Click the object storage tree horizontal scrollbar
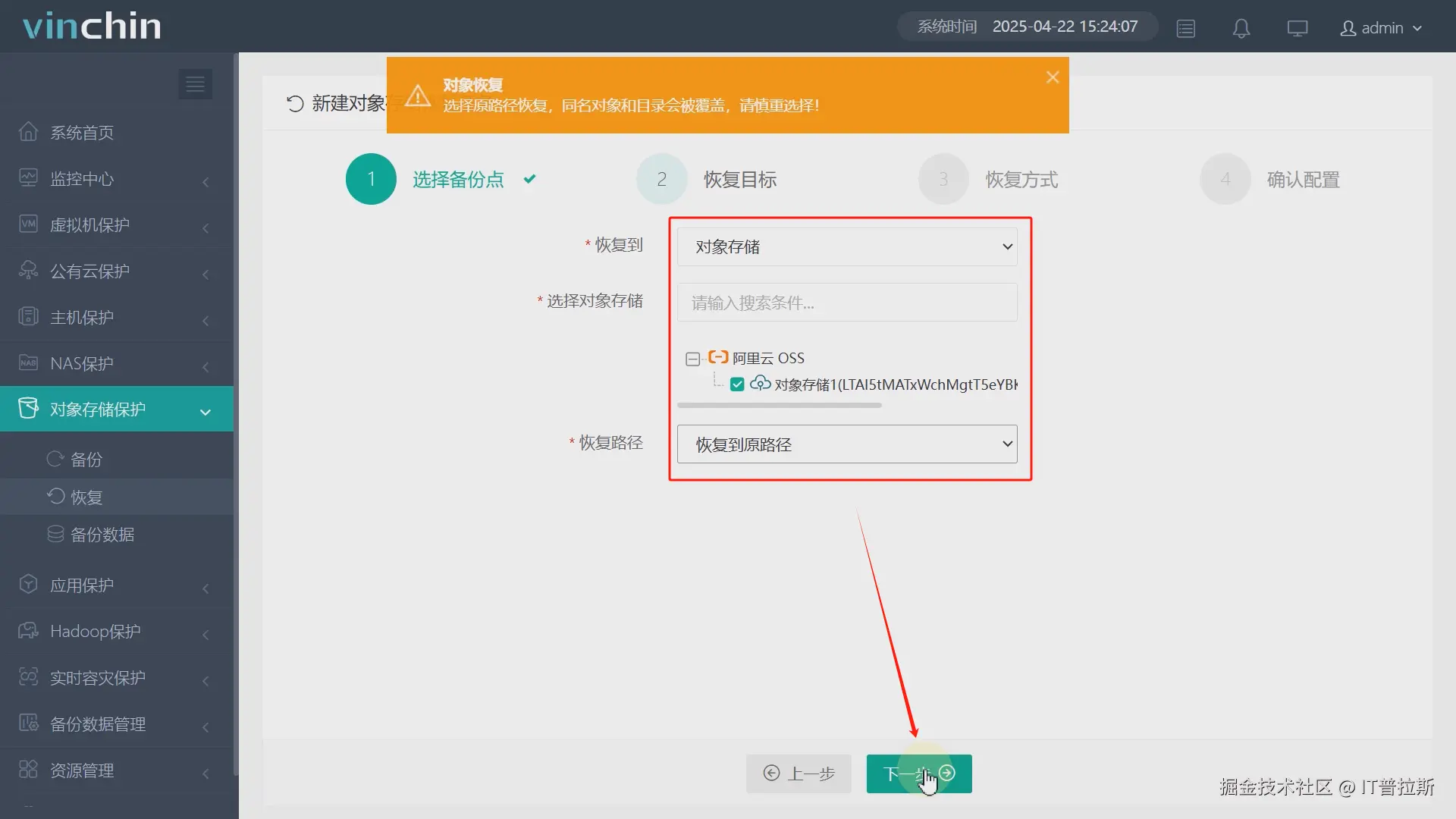The image size is (1456, 819). point(779,406)
